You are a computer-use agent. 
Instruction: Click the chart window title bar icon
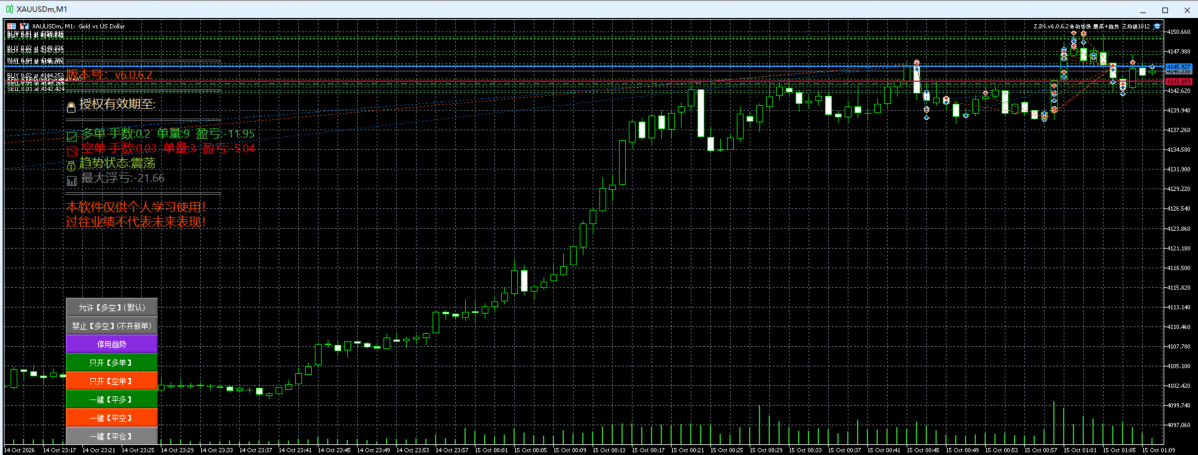[8, 9]
